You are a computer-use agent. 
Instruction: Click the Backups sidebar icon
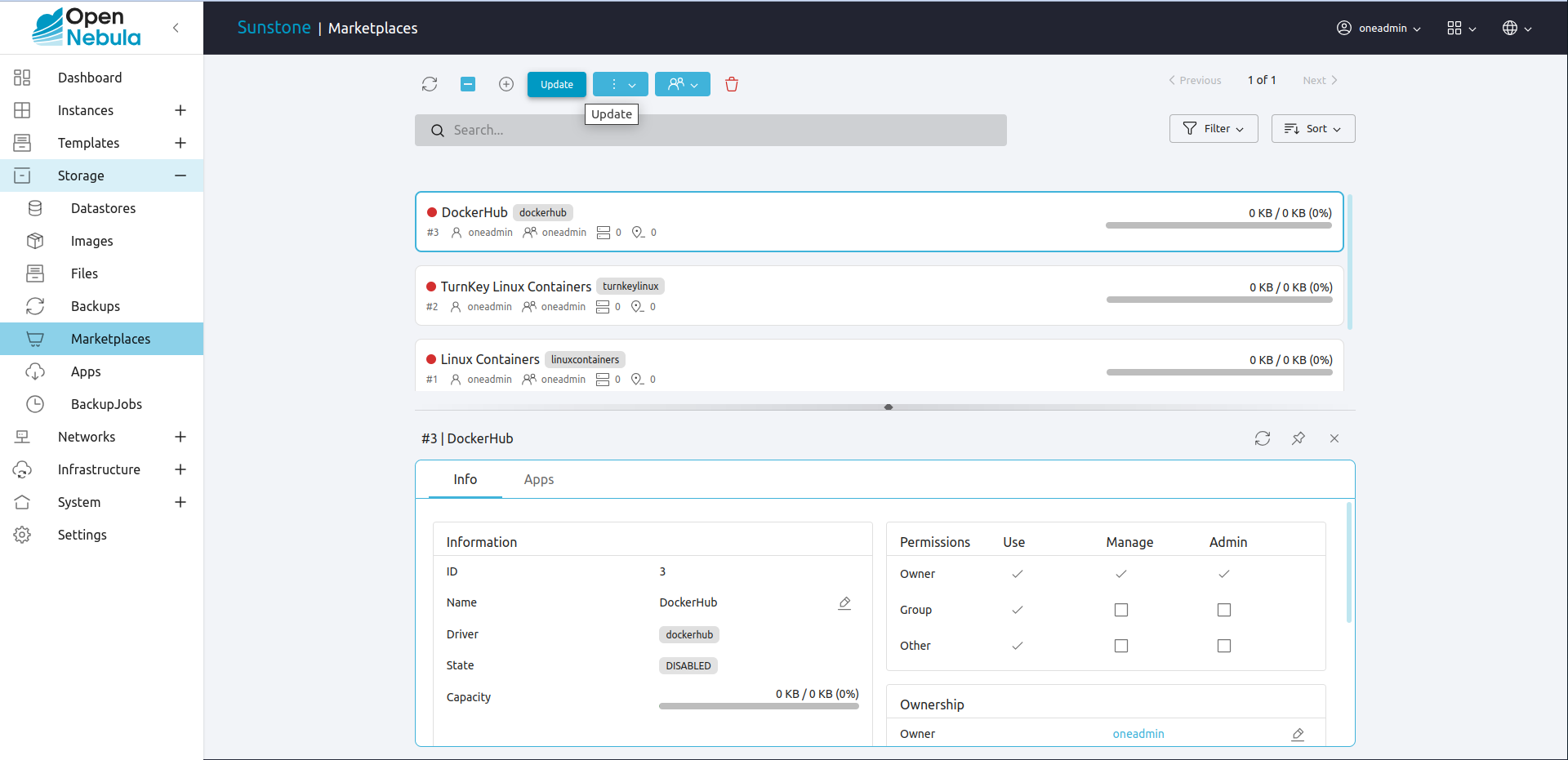coord(35,306)
